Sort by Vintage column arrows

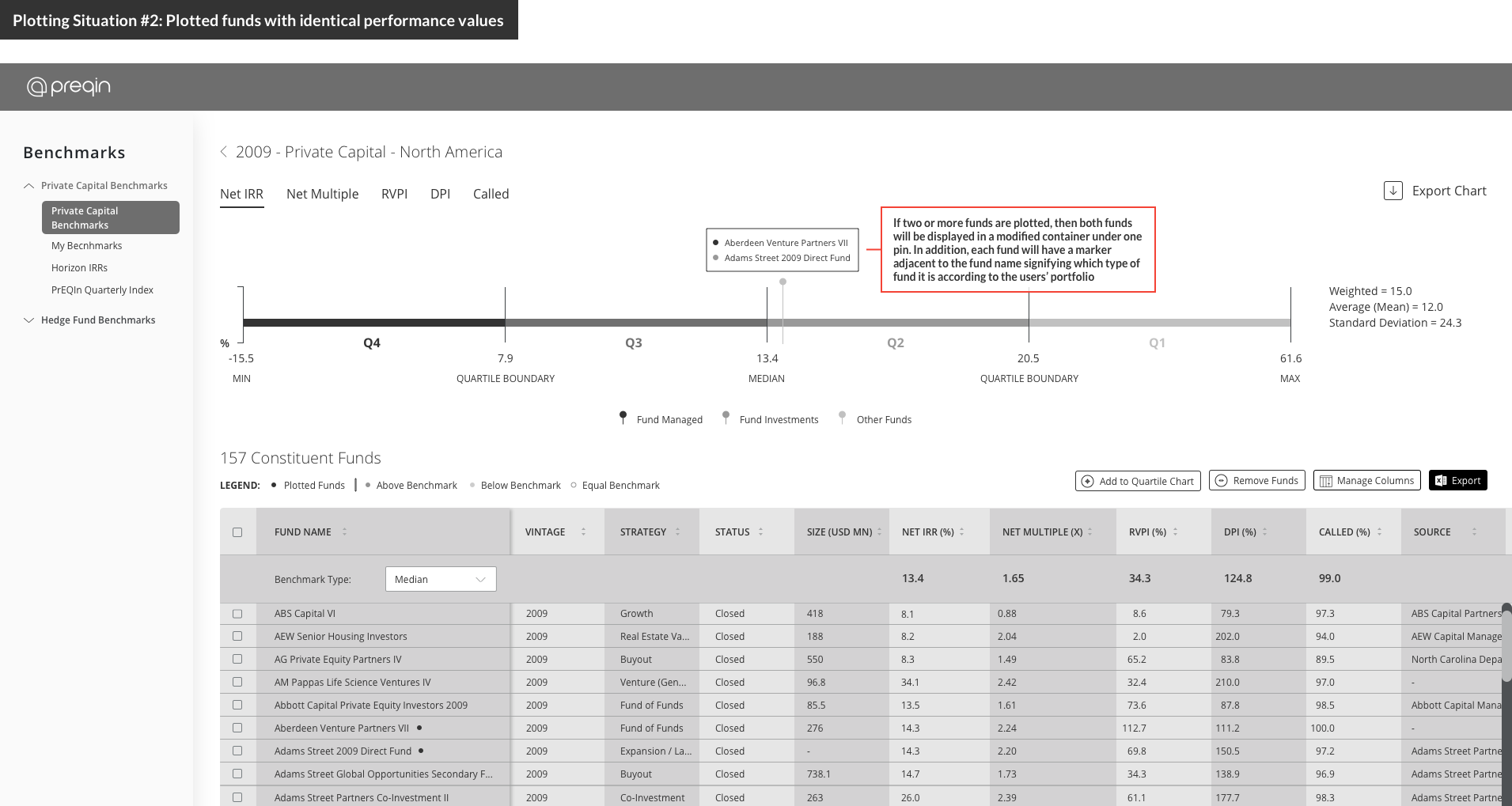pos(583,532)
